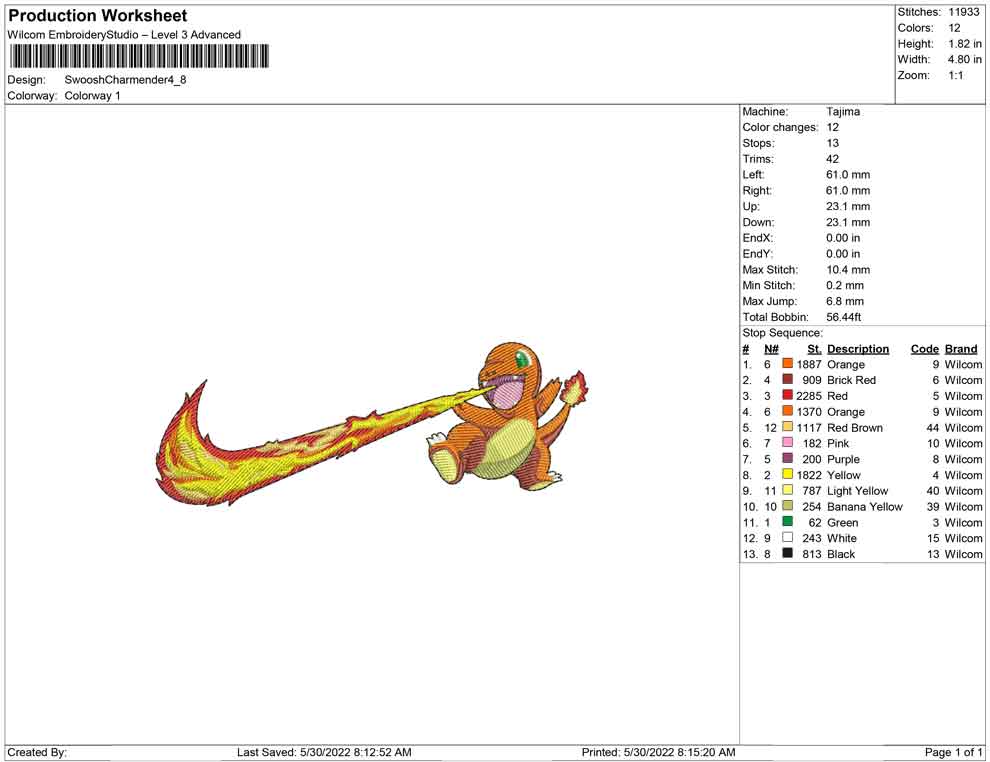Click the SwooshCharmender4_8 design name
990x762 pixels.
[x=125, y=80]
